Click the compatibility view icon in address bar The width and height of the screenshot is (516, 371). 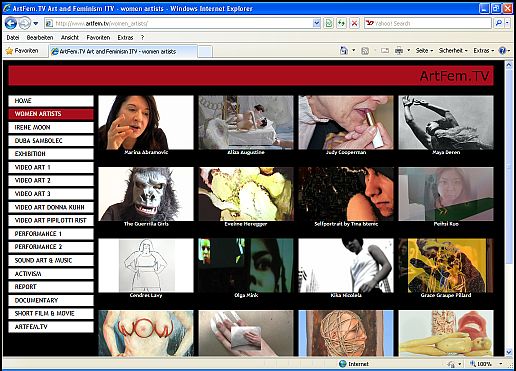coord(329,23)
